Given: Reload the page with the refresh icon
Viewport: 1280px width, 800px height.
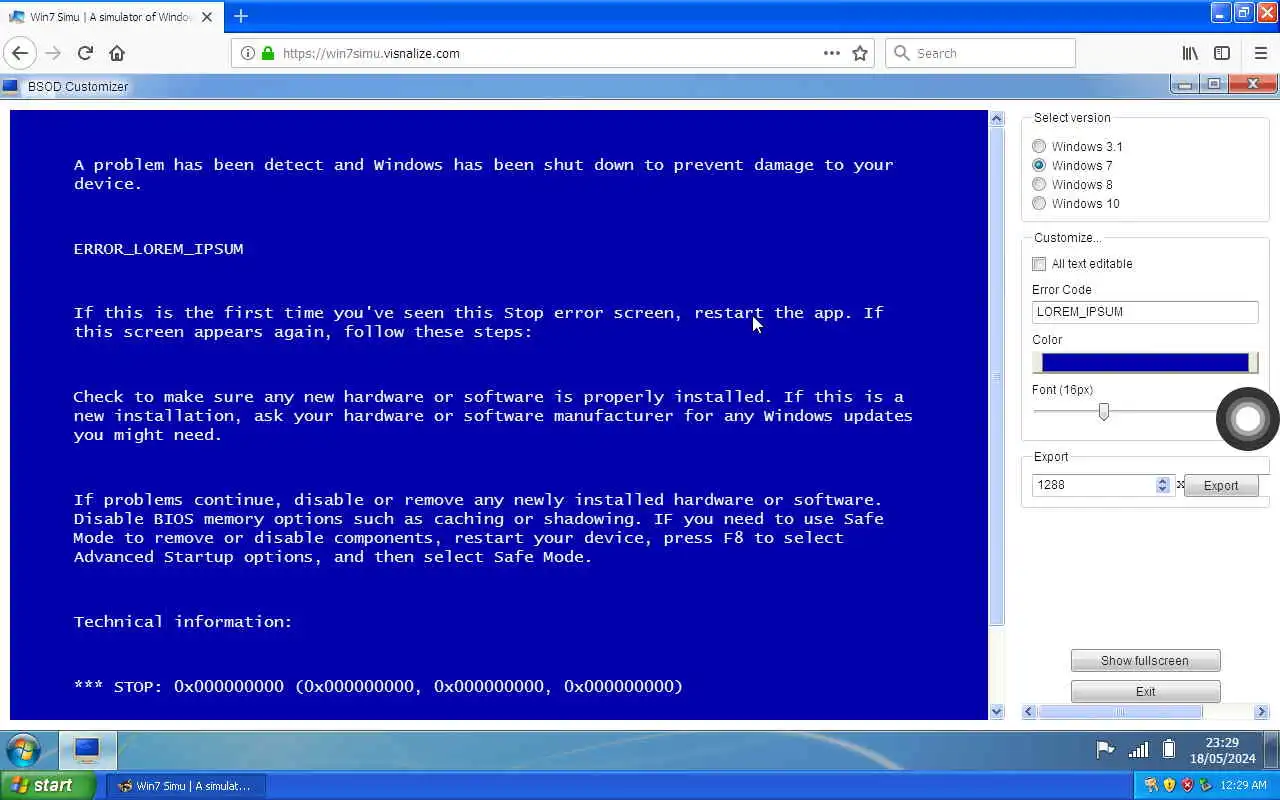Looking at the screenshot, I should pos(85,53).
